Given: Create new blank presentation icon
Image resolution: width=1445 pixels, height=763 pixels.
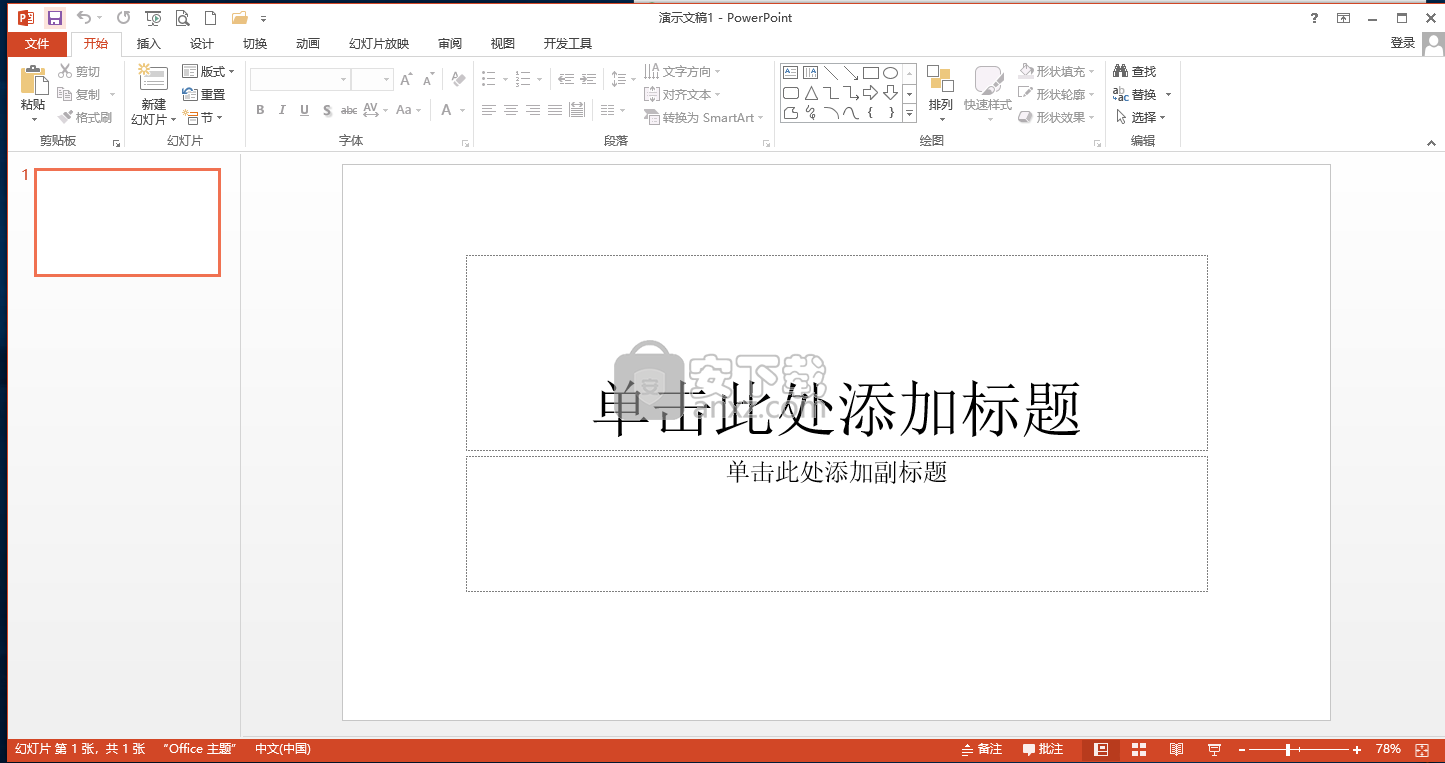Looking at the screenshot, I should coord(210,17).
